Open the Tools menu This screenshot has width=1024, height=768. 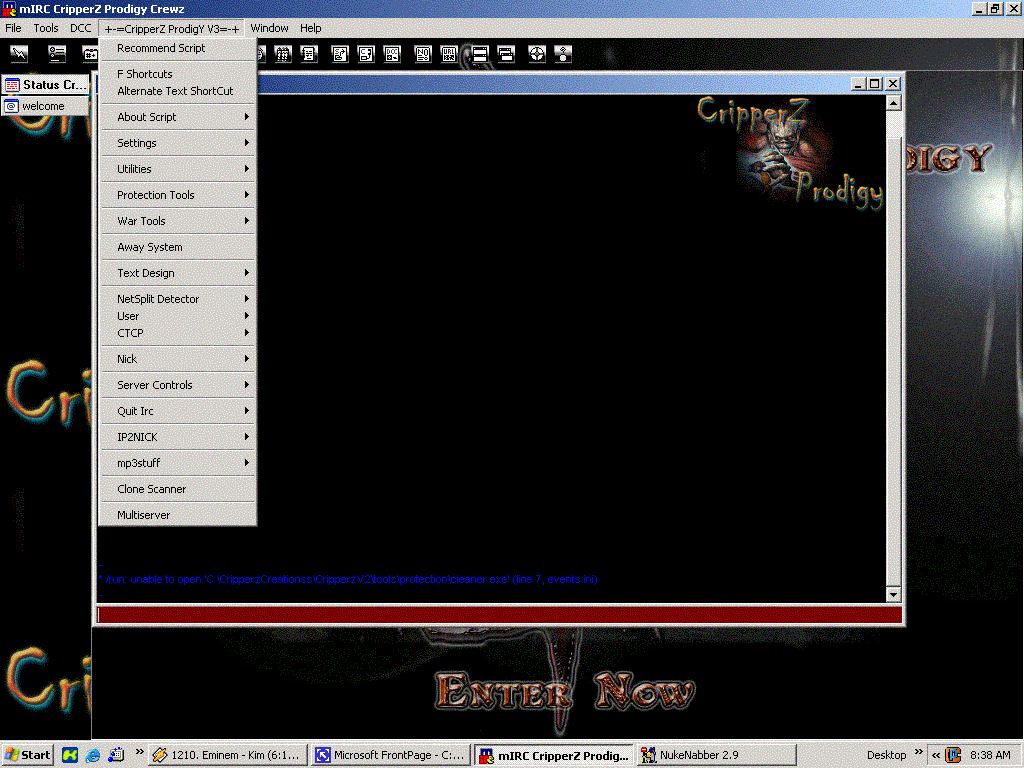coord(46,28)
